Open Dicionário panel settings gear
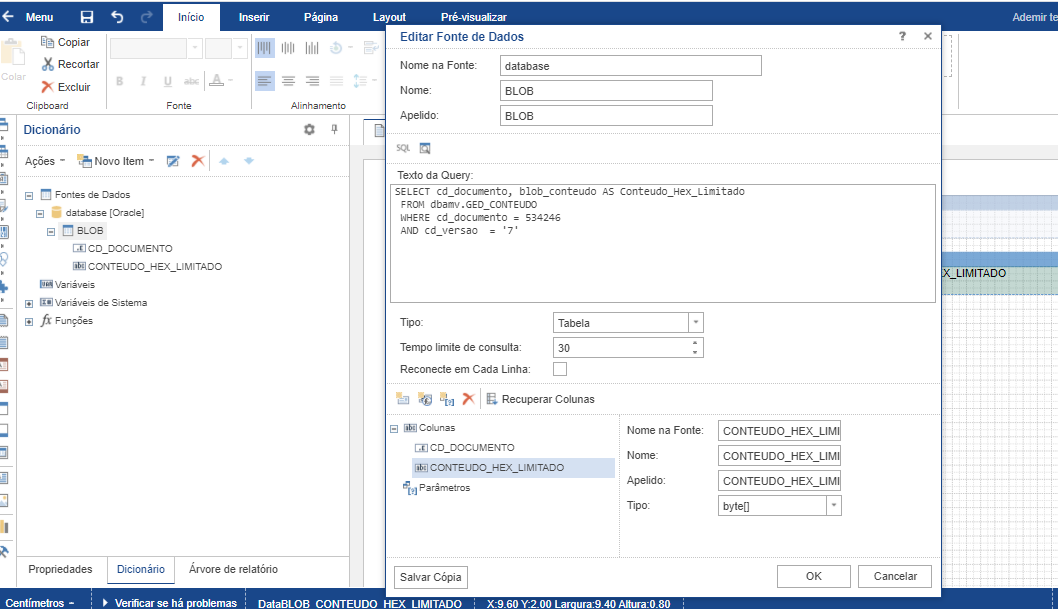This screenshot has height=609, width=1058. [x=309, y=129]
